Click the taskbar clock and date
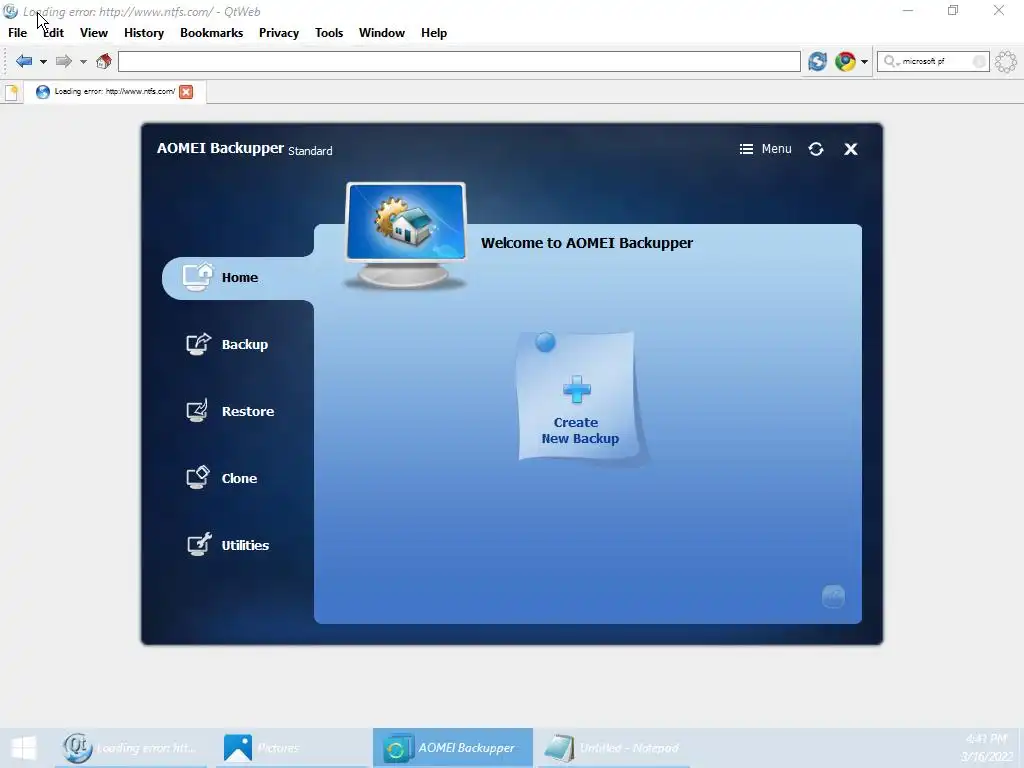This screenshot has height=768, width=1024. [987, 748]
